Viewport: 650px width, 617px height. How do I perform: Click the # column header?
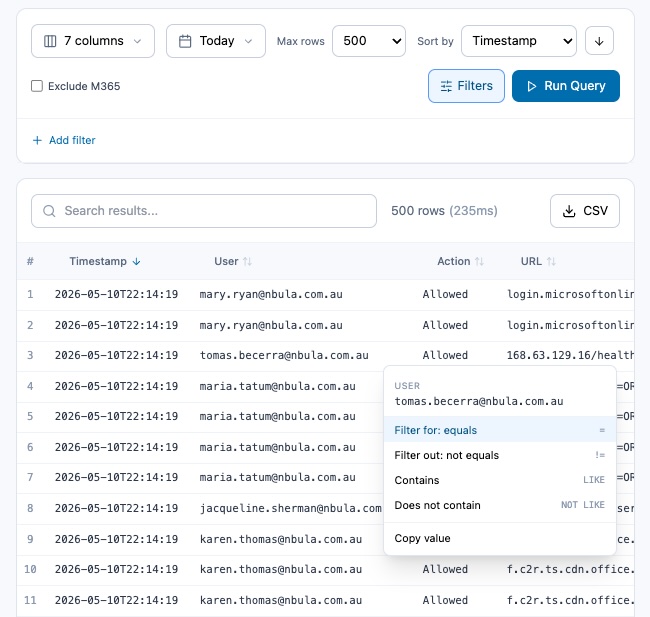pos(30,261)
